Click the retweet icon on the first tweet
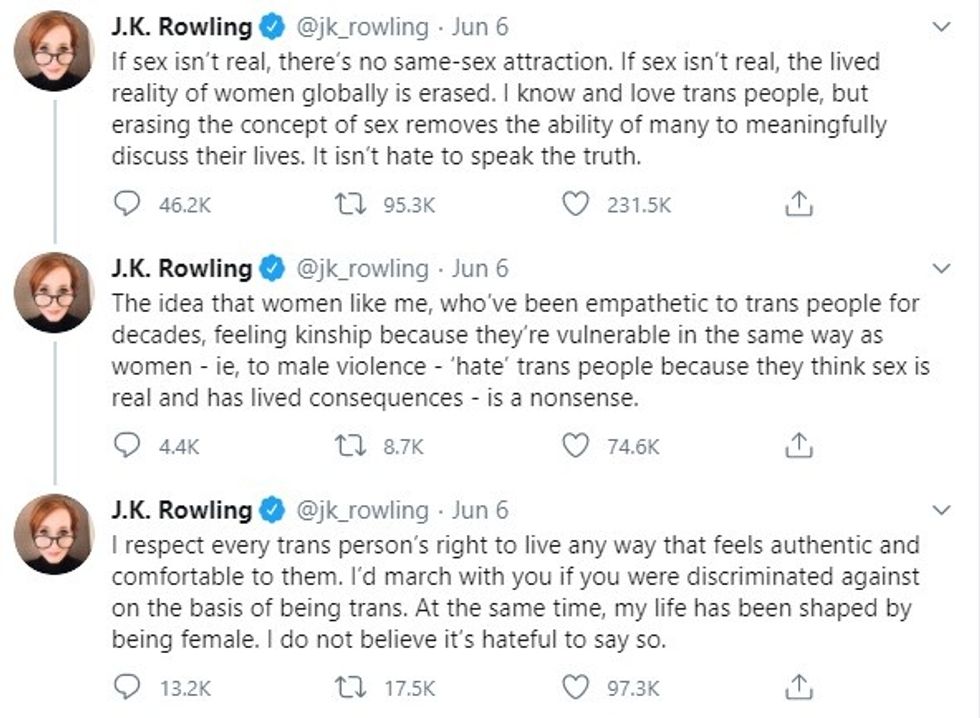 350,203
